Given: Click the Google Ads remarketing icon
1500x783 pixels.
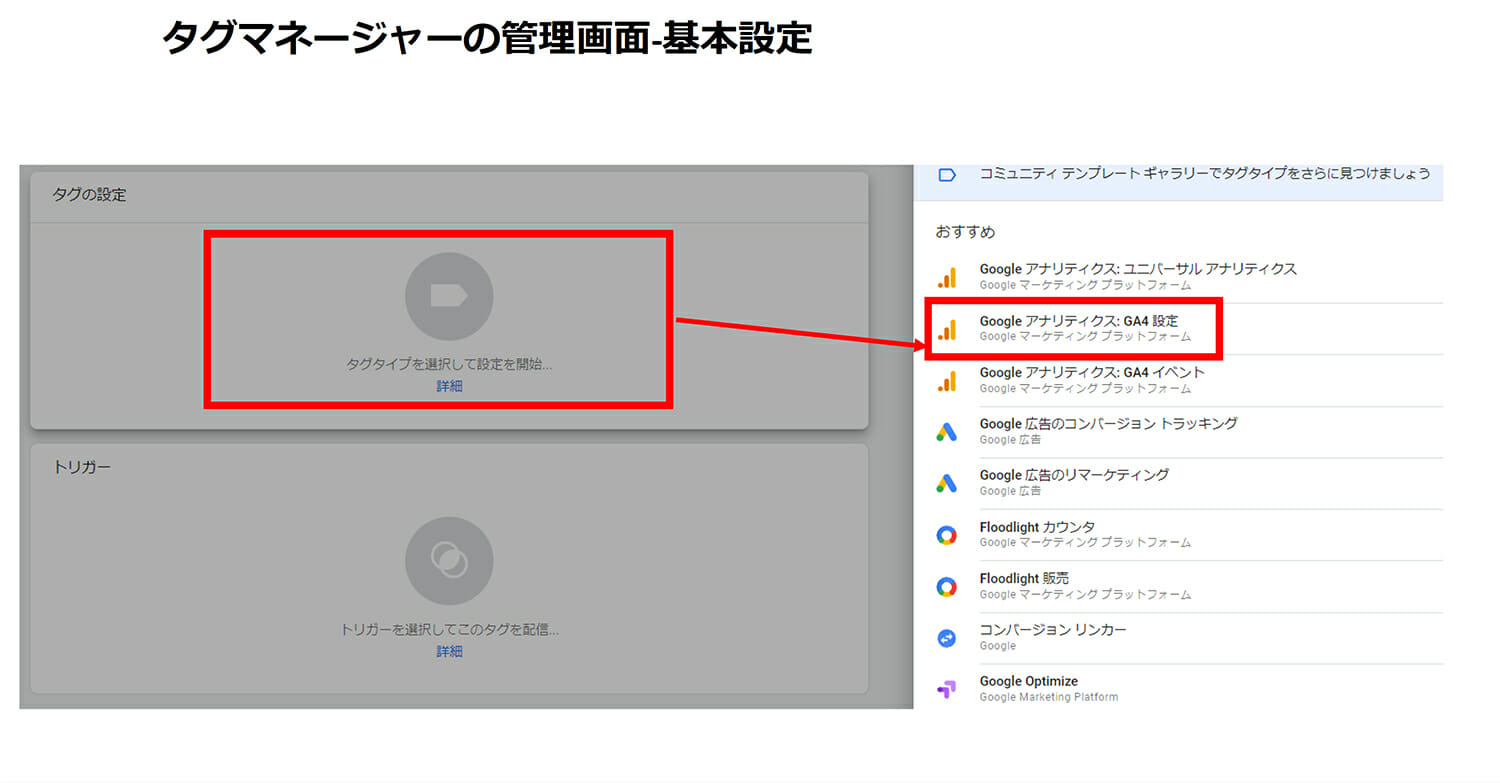Looking at the screenshot, I should (x=947, y=484).
